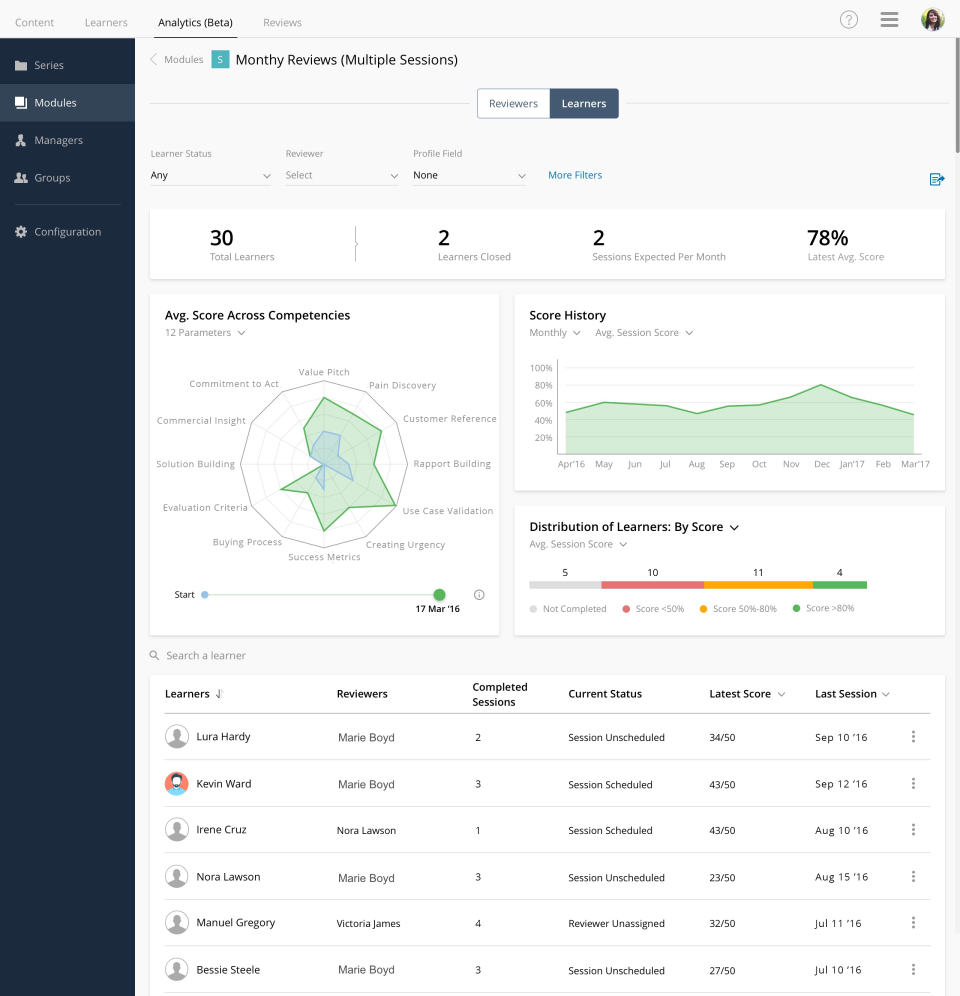The image size is (960, 996).
Task: Switch to the Reviewers view
Action: [x=513, y=104]
